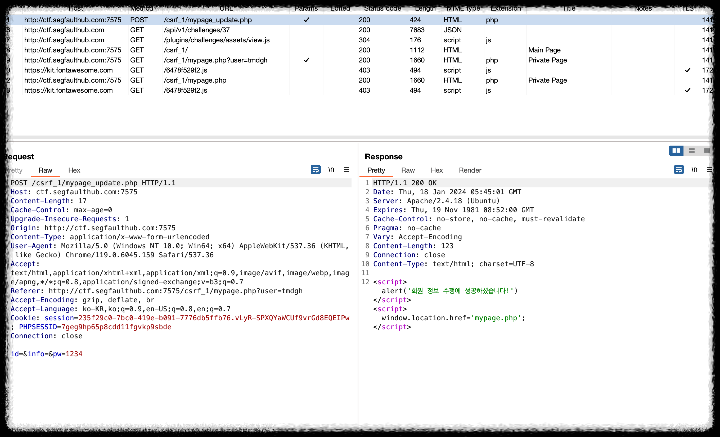The height and width of the screenshot is (437, 720).
Task: Toggle non-printable characters (\n) in Request pane
Action: (331, 170)
